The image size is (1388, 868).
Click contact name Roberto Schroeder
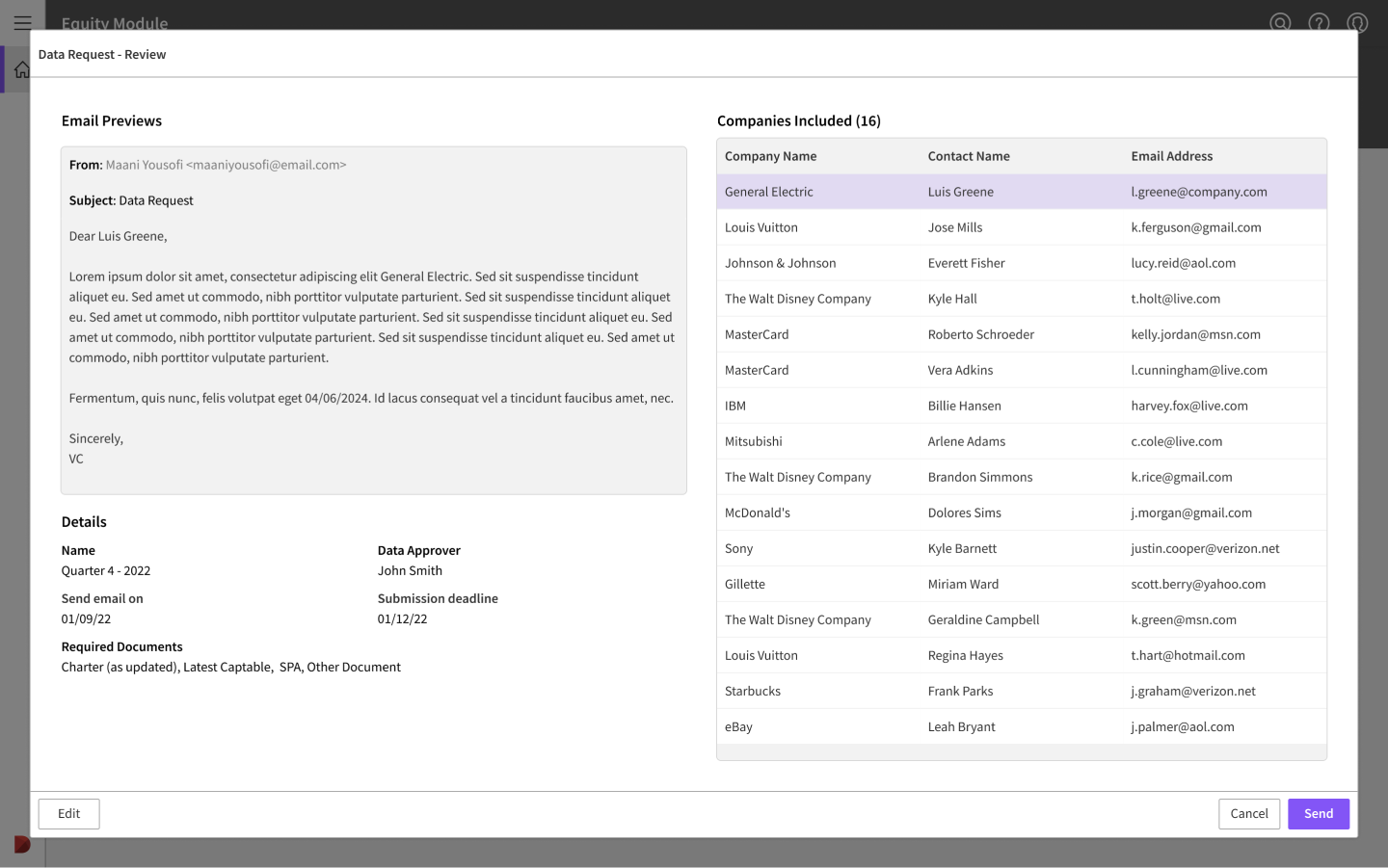(981, 334)
